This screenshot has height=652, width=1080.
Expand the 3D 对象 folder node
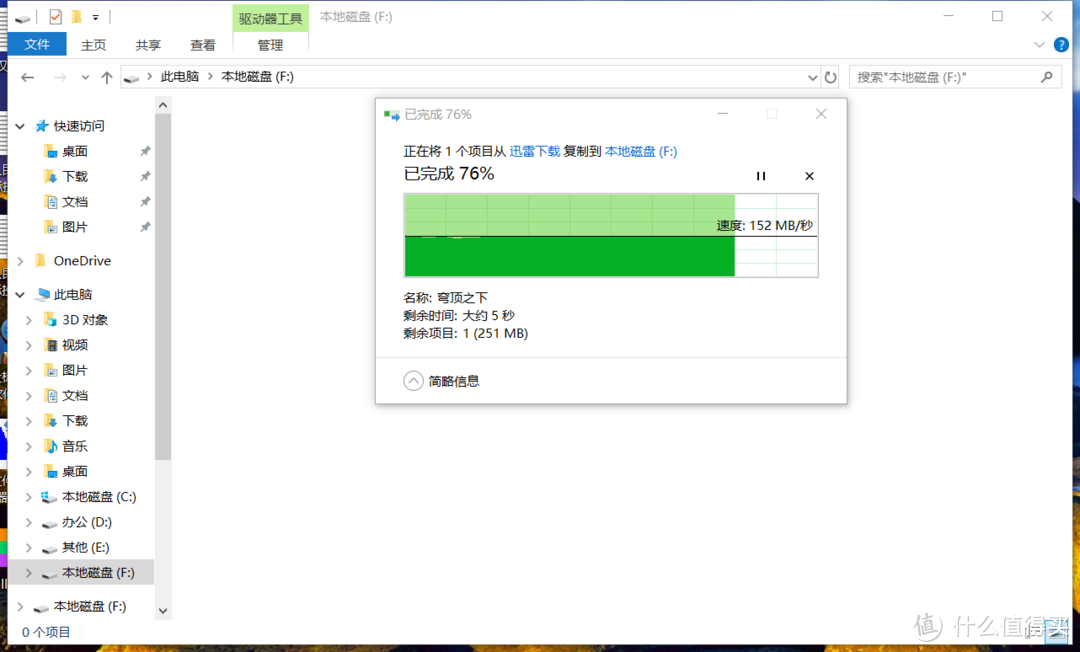pos(28,320)
